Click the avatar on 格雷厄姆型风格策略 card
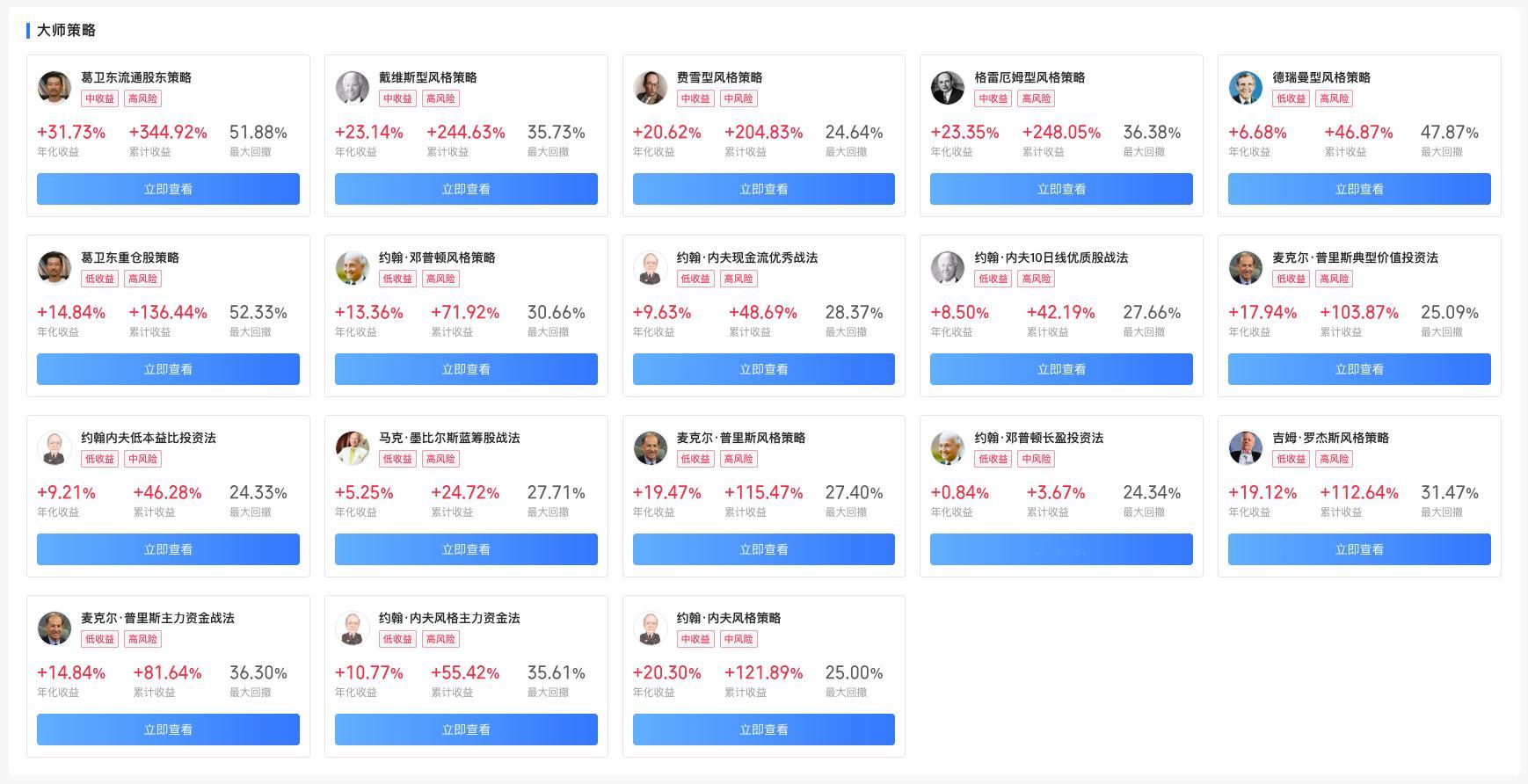The width and height of the screenshot is (1528, 784). click(x=948, y=87)
